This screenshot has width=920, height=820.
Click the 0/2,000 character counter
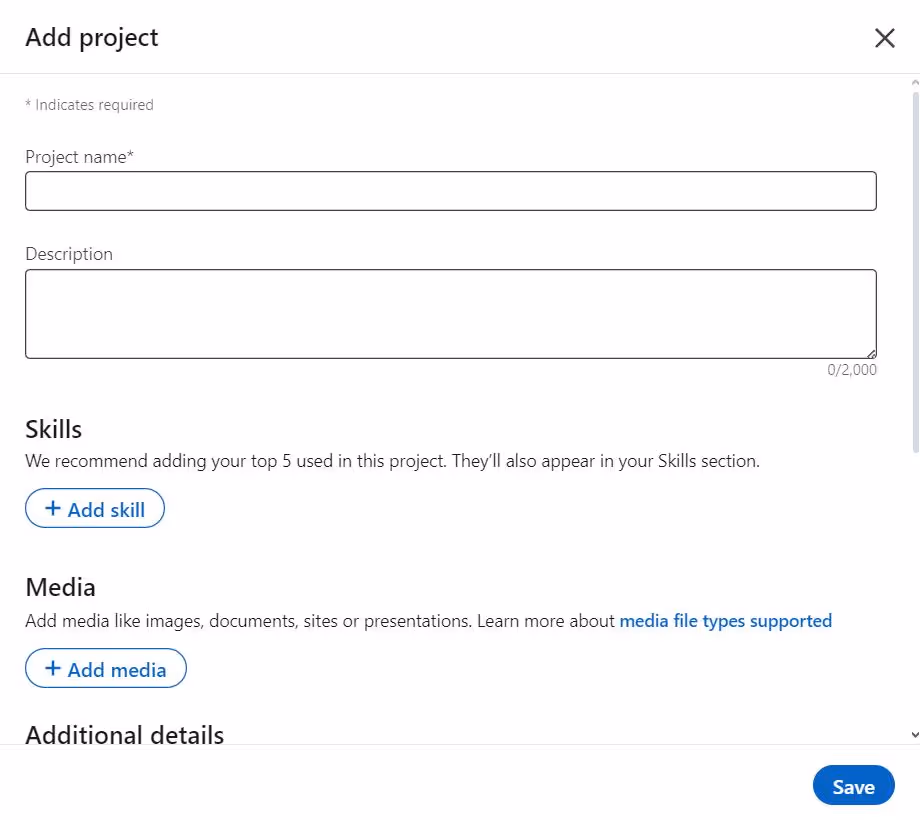[x=851, y=369]
